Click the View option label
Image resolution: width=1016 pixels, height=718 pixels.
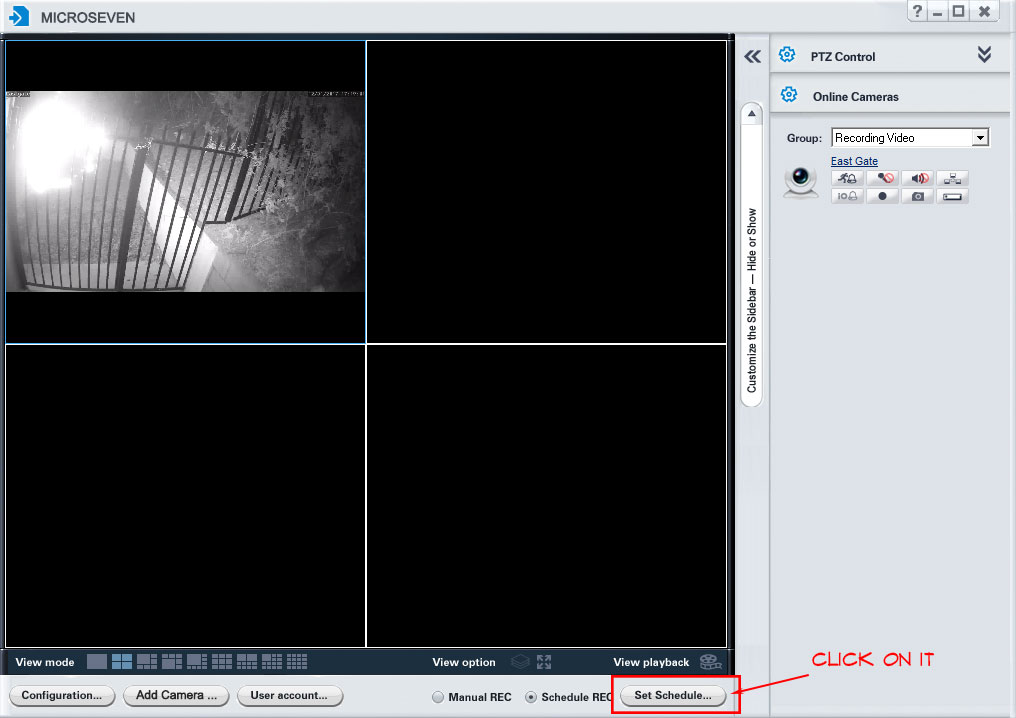464,662
